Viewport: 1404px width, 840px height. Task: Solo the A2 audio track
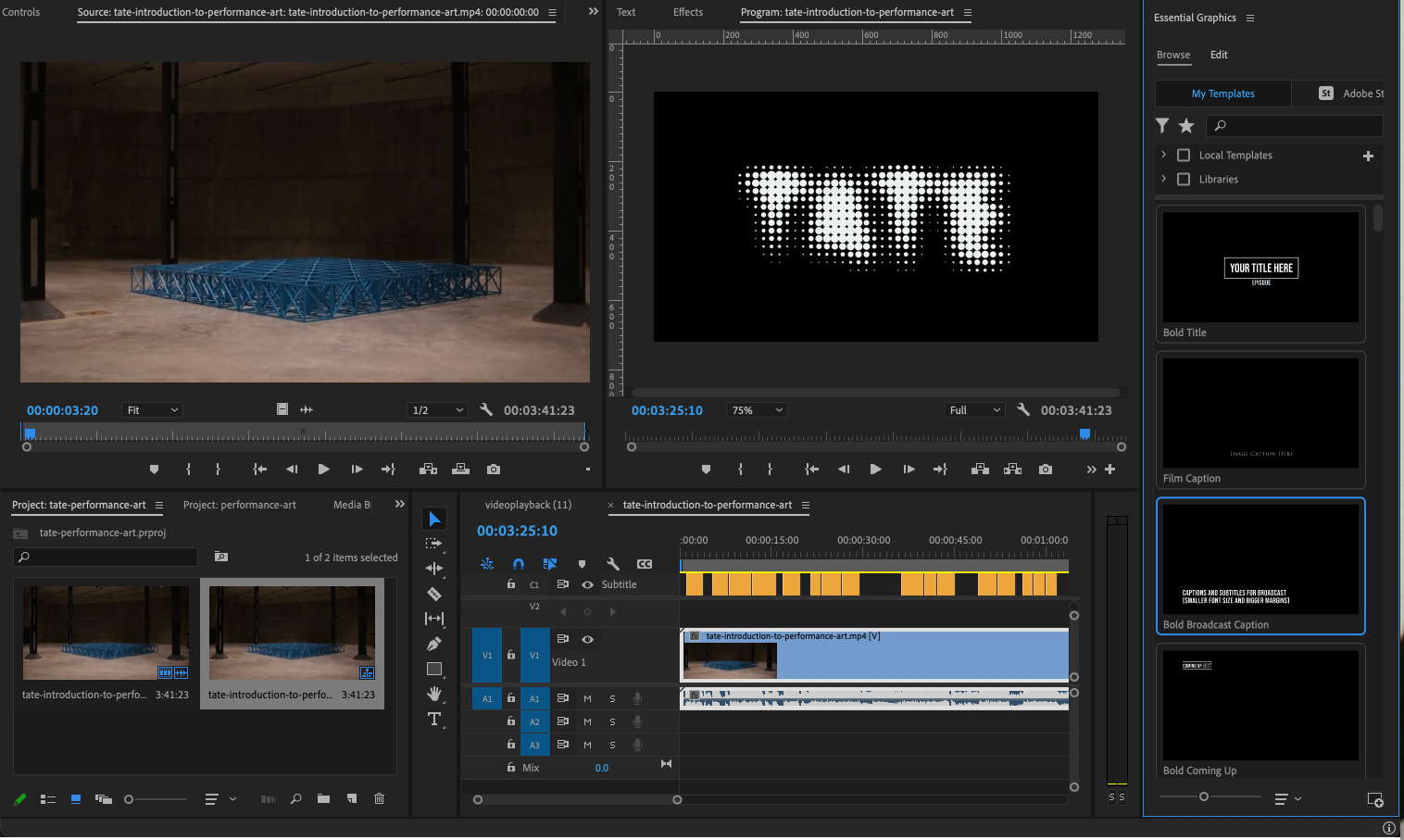(x=611, y=721)
